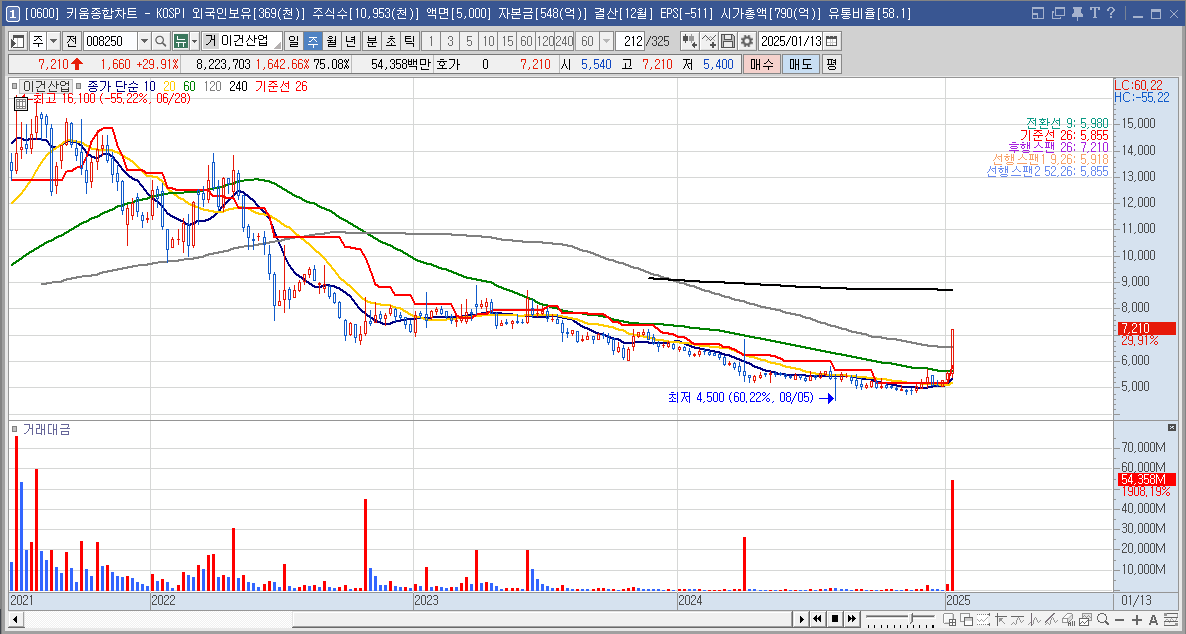Select the 년 yearly period toggle

click(x=350, y=41)
